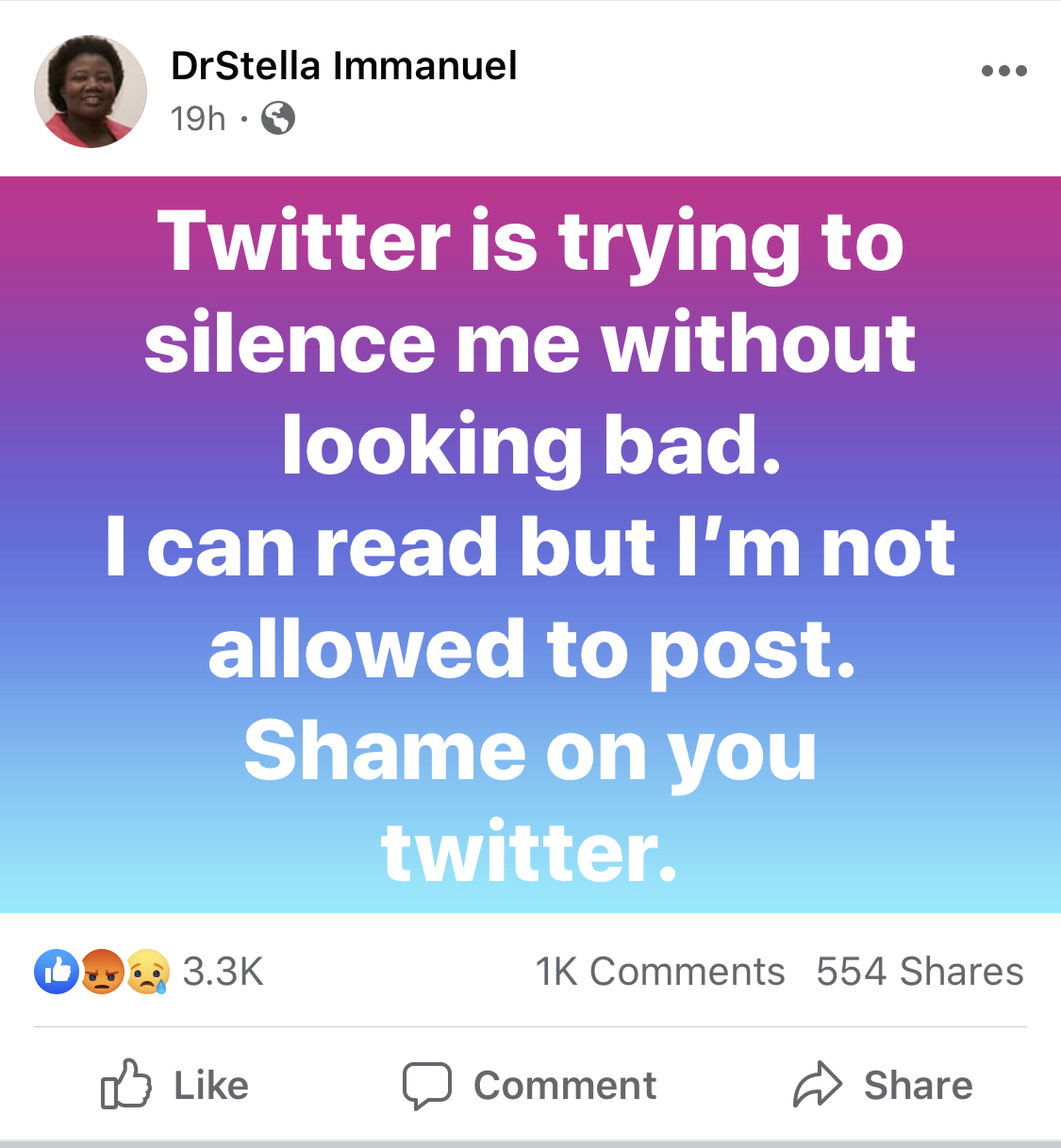Screen dimensions: 1061x1148
Task: Tap the thumbs-up outline Like icon
Action: pos(126,1085)
